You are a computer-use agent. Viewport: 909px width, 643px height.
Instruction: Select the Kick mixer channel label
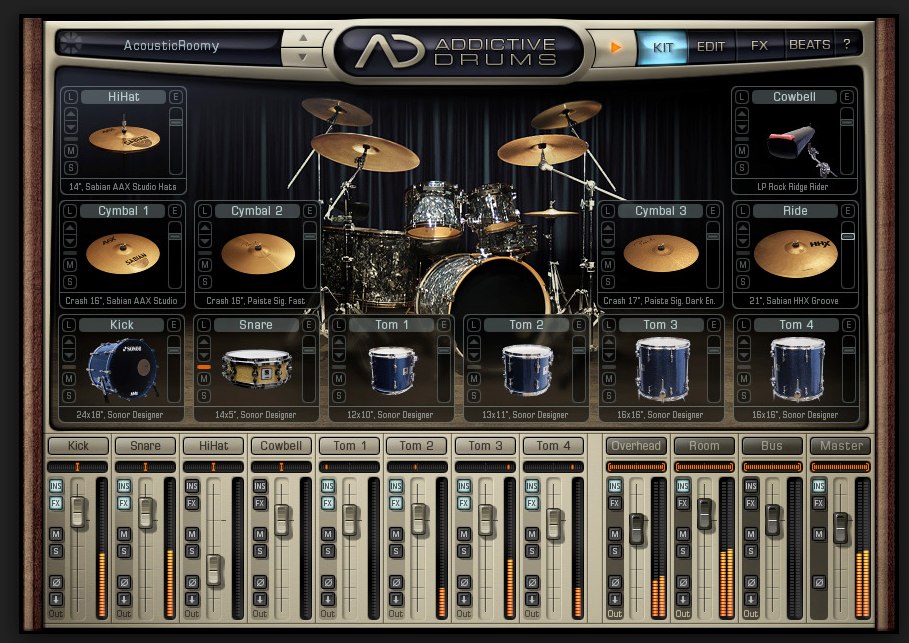point(78,446)
